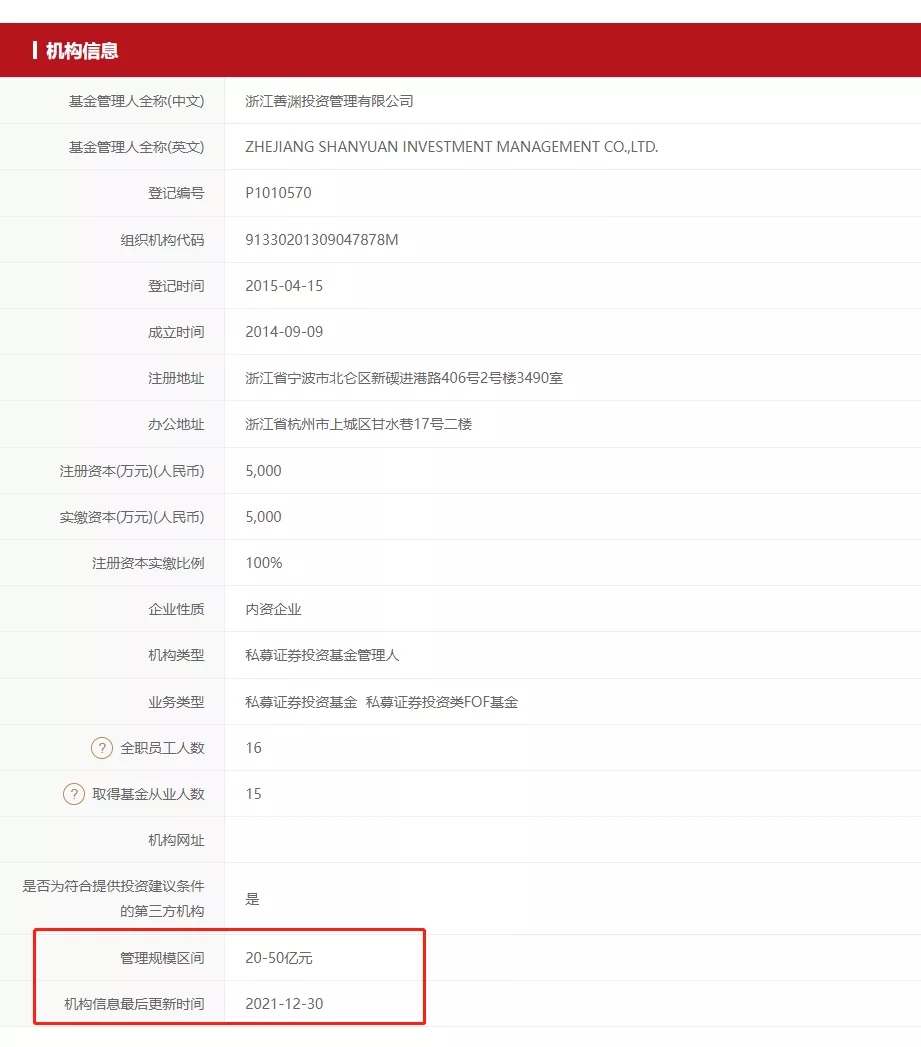Select company name 浙江善渊投资管理有限公司
This screenshot has height=1047, width=921.
329,101
